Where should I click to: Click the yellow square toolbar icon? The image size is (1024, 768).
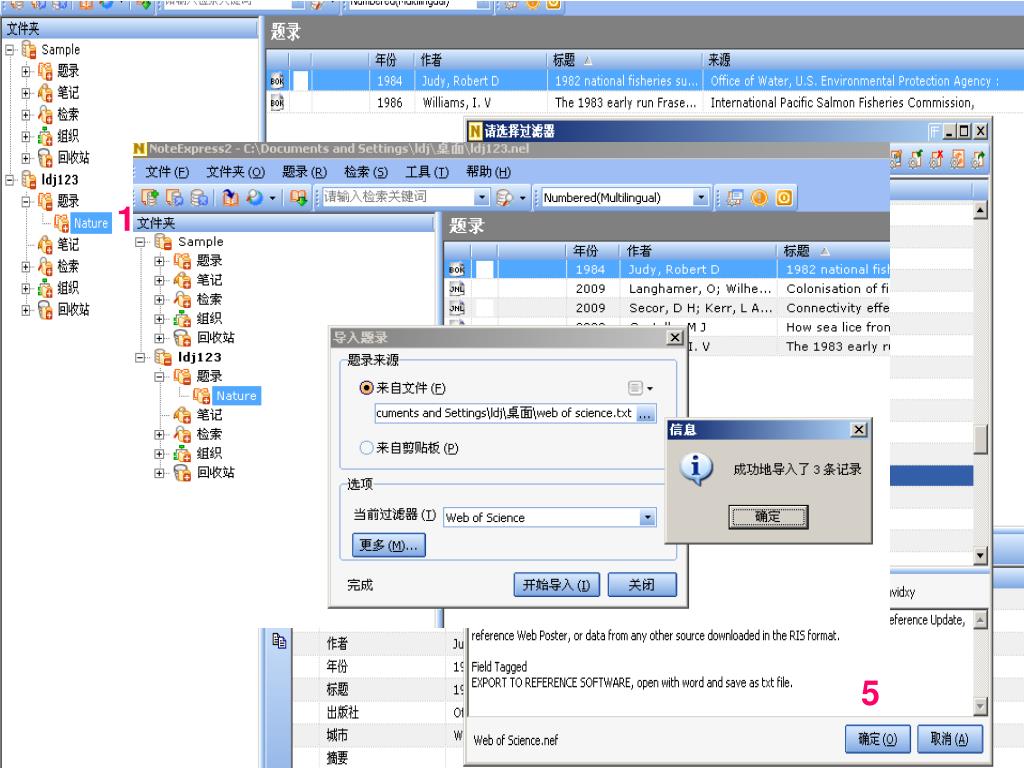[784, 197]
